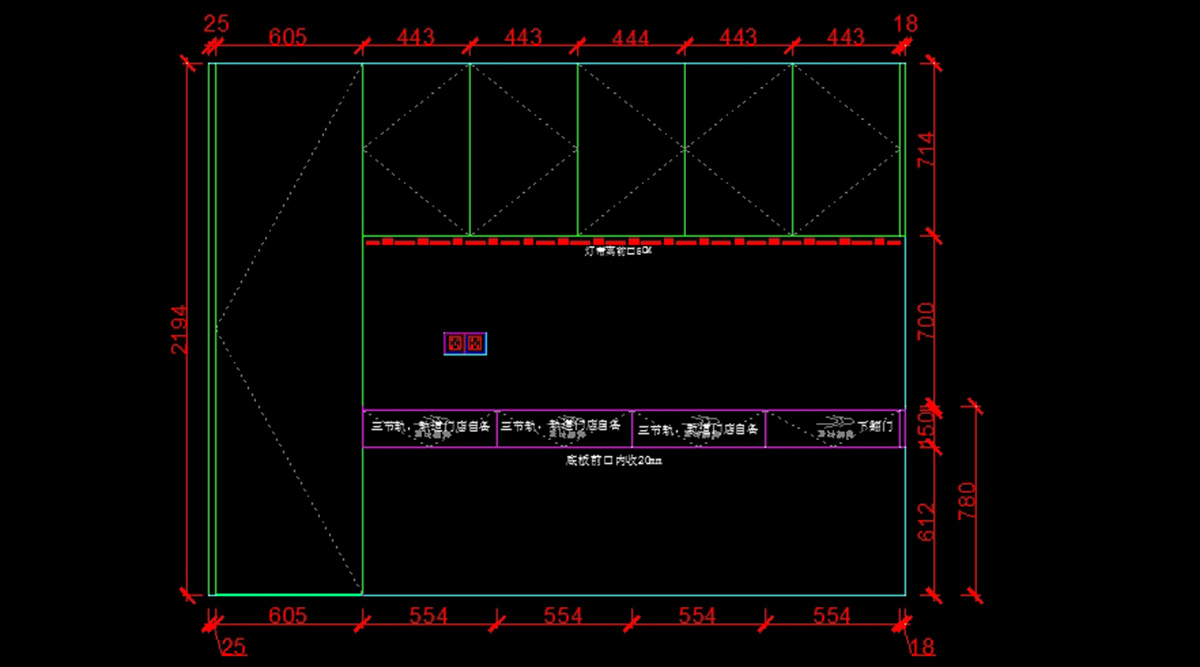Screen dimensions: 1200x667
Task: Click the left red power socket symbol
Action: point(455,344)
